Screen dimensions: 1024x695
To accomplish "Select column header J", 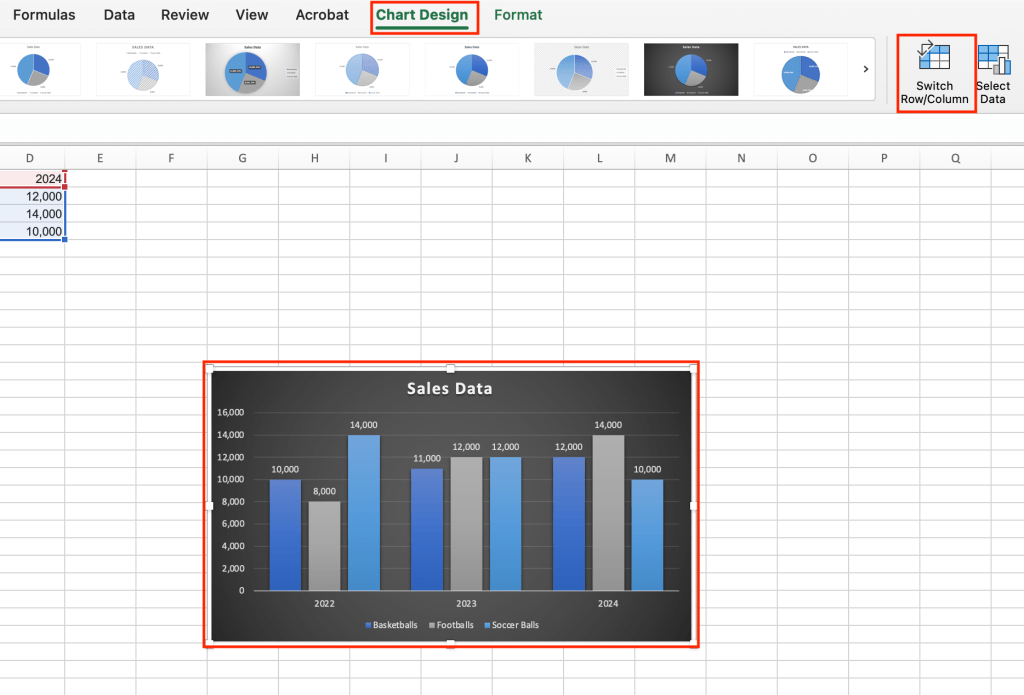I will [x=456, y=158].
